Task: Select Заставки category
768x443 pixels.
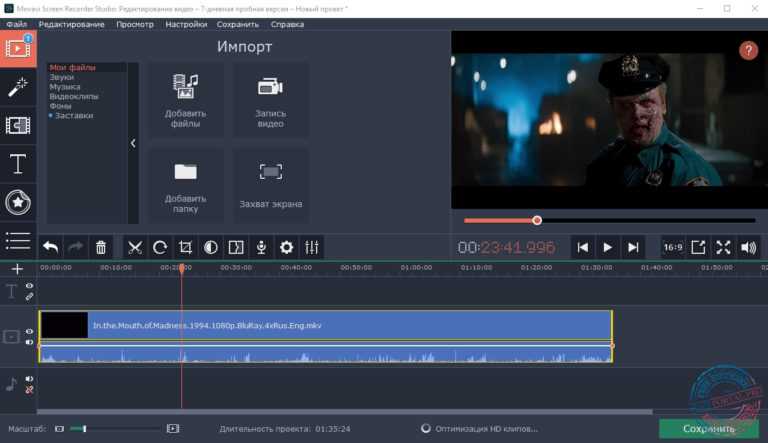Action: (x=74, y=116)
